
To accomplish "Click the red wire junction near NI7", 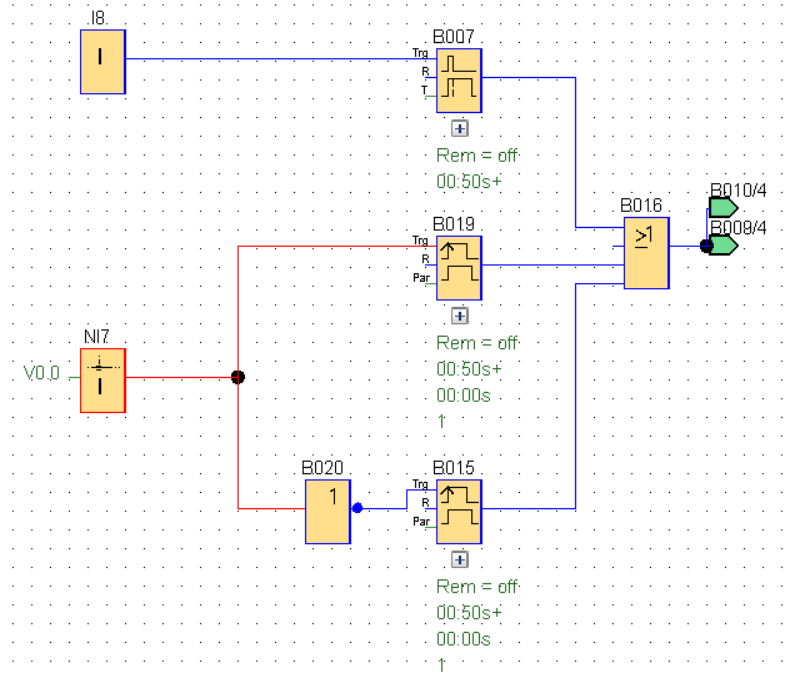I will click(238, 377).
